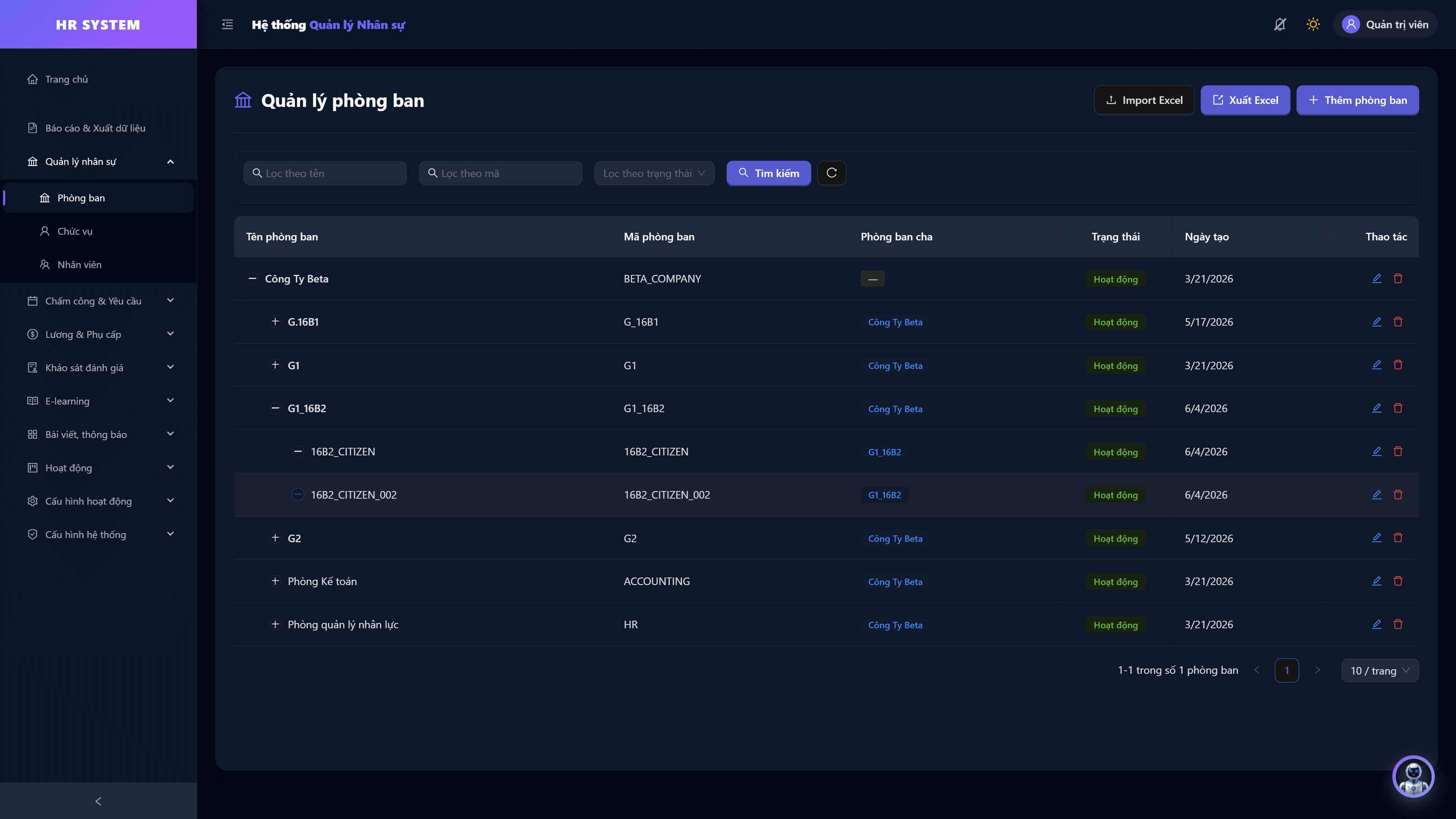
Task: Expand the Phòng Kế toán node
Action: [x=275, y=581]
